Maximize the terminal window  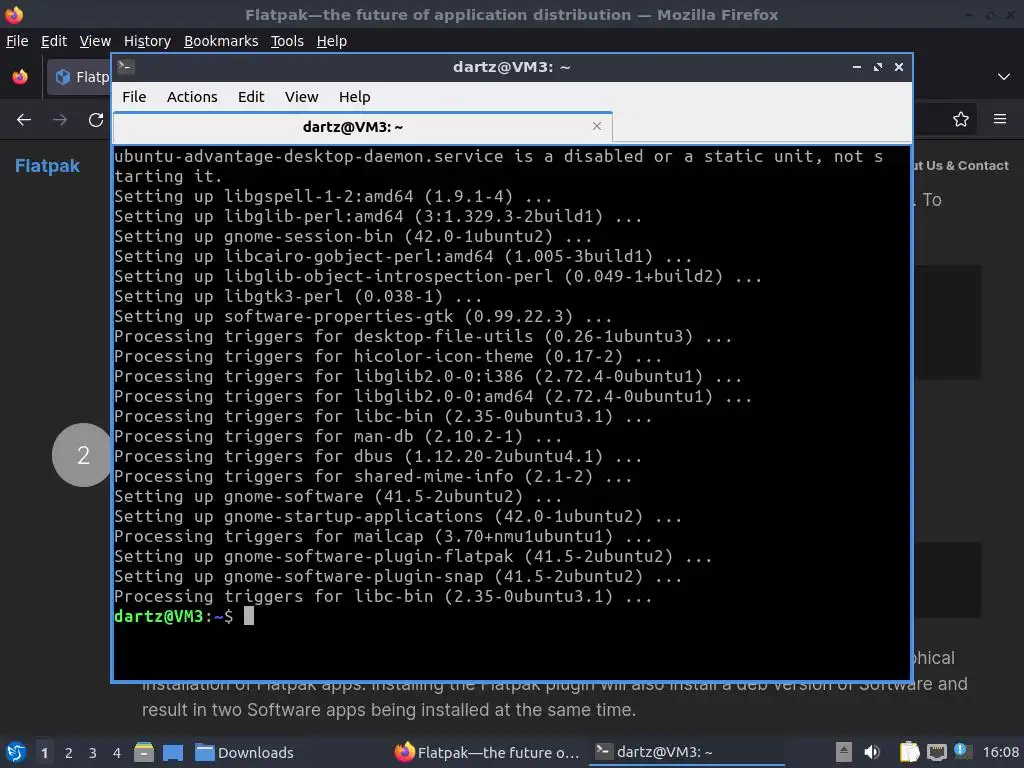pos(878,67)
